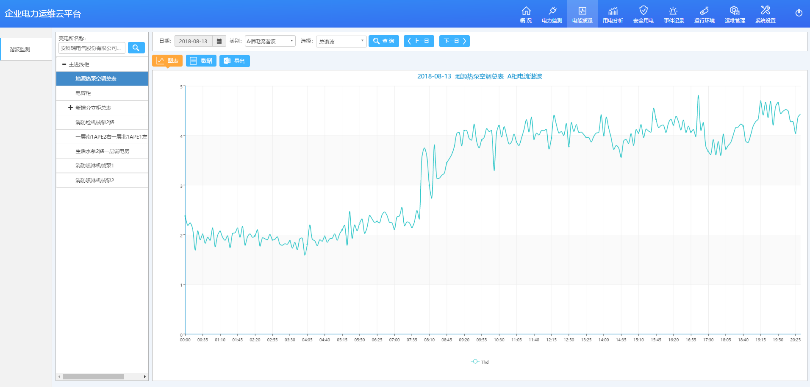Click the blue query button with magnifier
This screenshot has width=811, height=387.
pos(384,41)
